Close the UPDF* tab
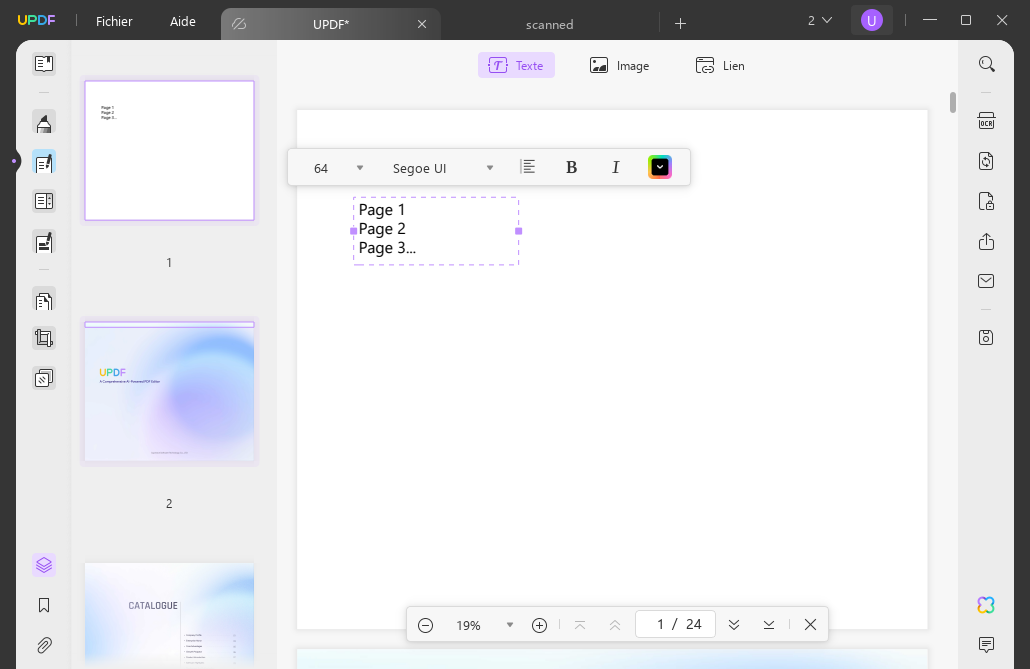Screen dimensions: 1030x669 [422, 24]
